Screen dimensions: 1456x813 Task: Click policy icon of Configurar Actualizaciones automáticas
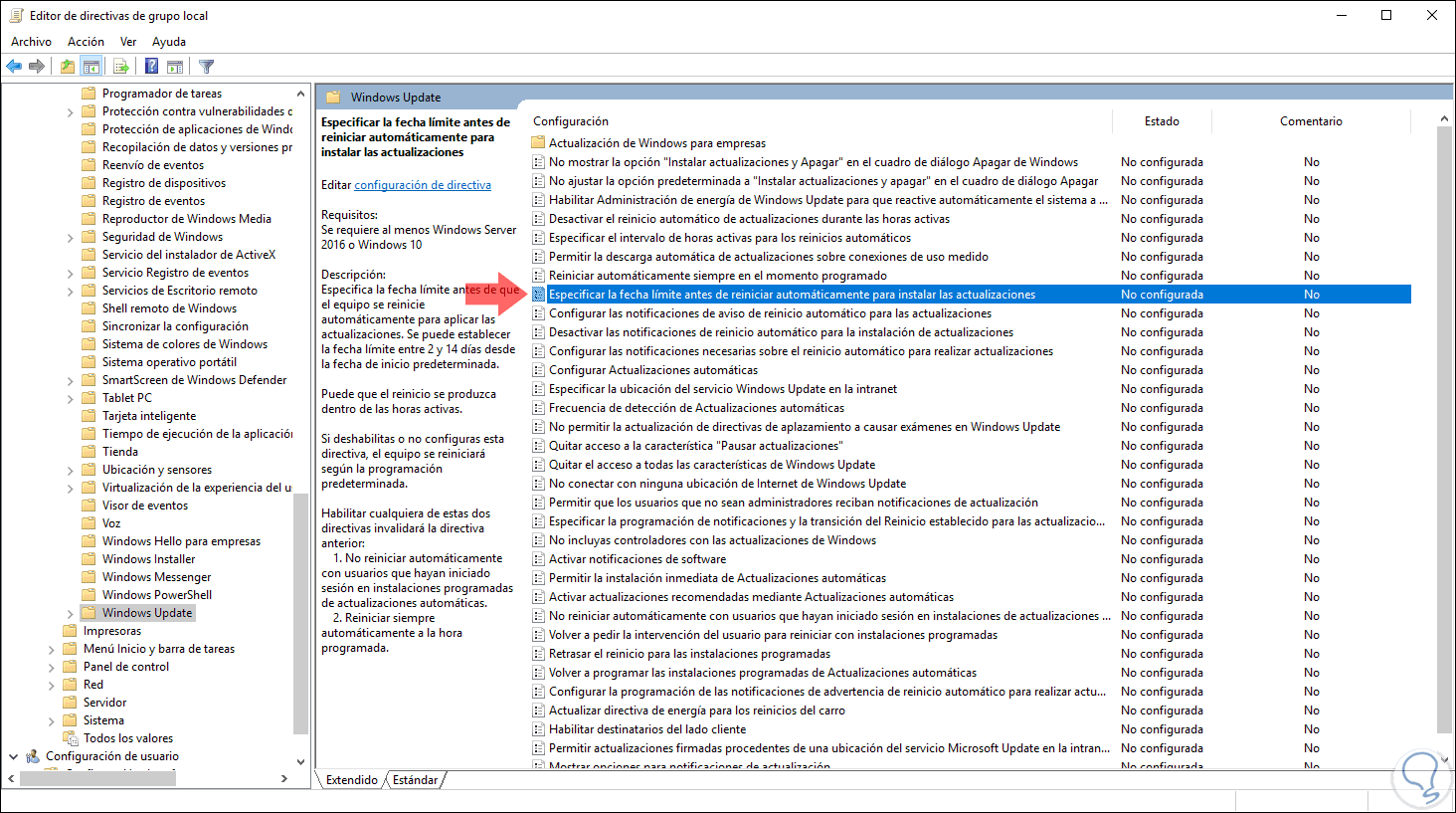tap(538, 370)
